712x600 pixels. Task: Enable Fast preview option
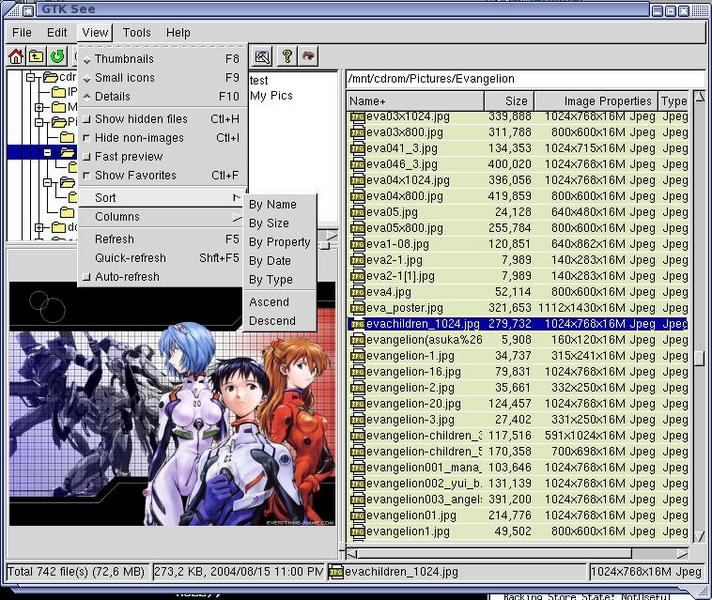click(x=163, y=157)
